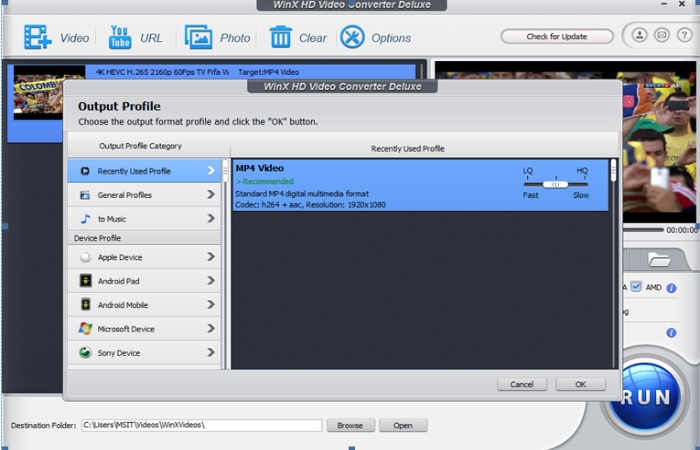Click the LQ/HQ quality slider handle

pyautogui.click(x=555, y=184)
